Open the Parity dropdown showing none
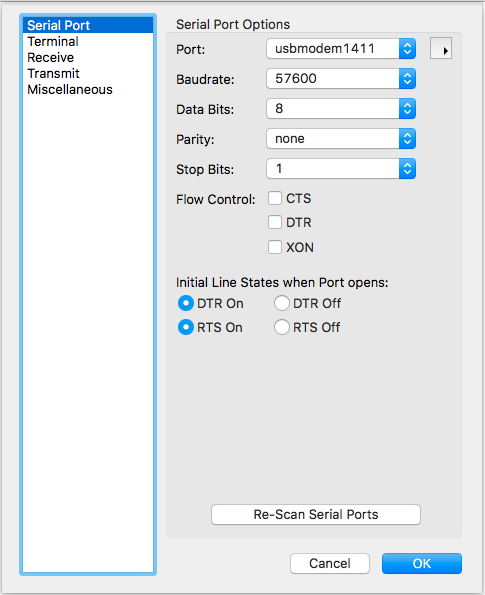This screenshot has width=485, height=595. tap(341, 139)
